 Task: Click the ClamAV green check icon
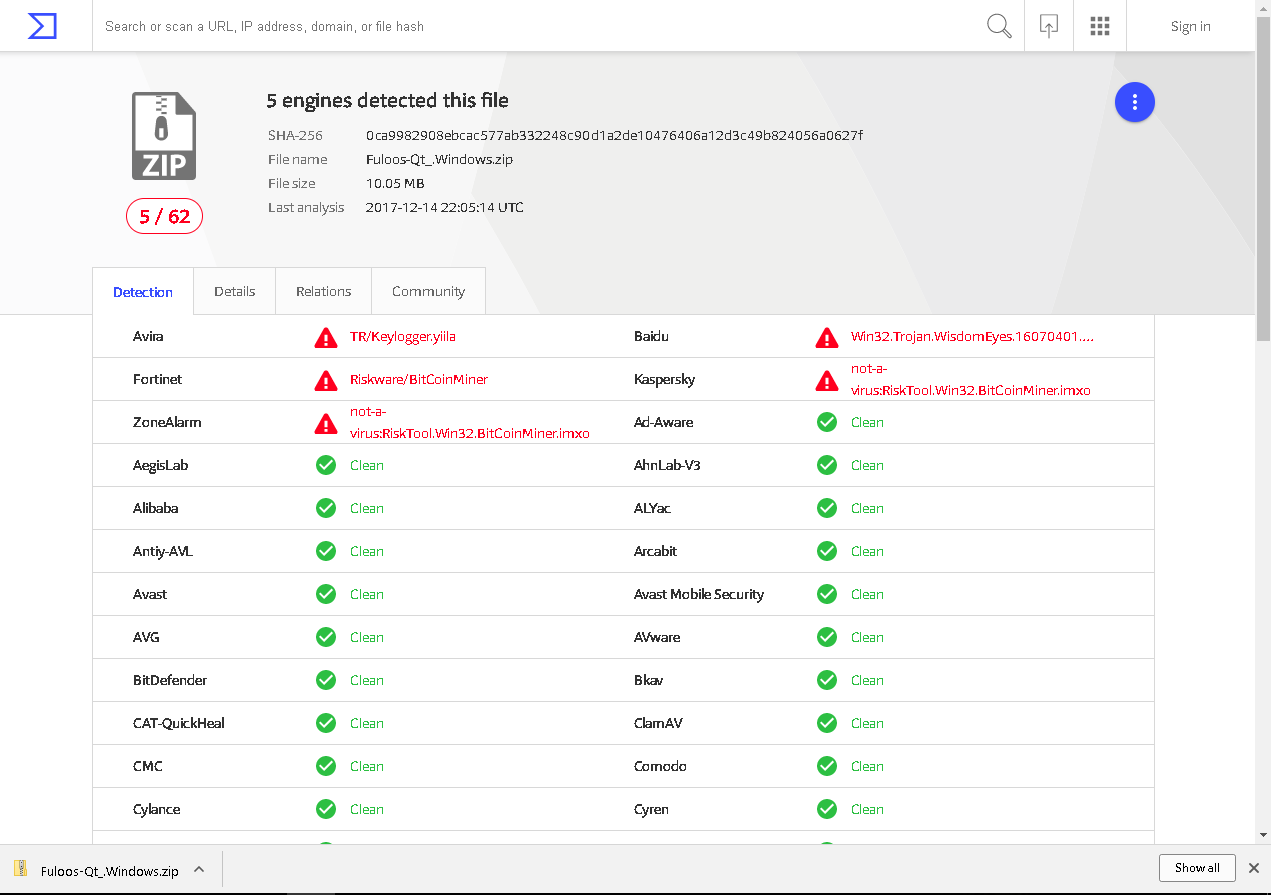(827, 723)
